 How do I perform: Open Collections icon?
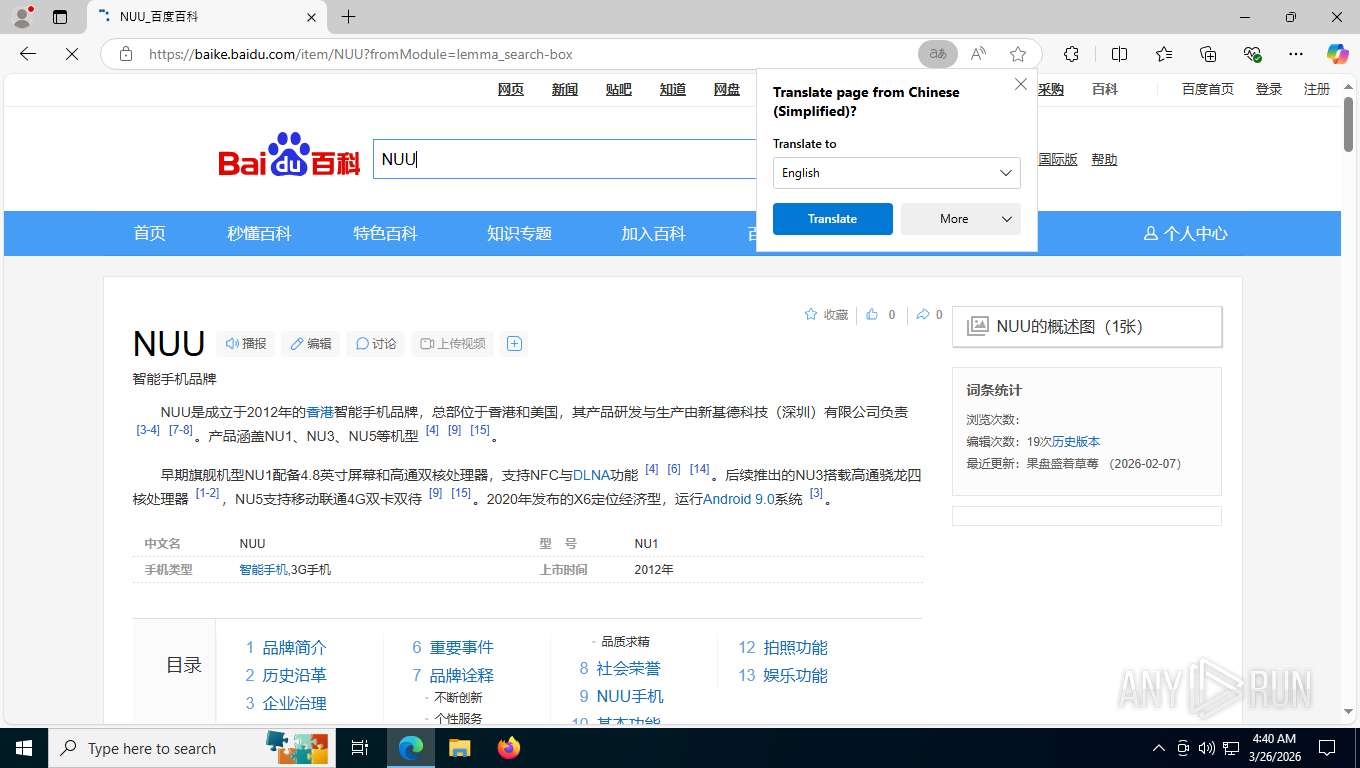(1208, 54)
